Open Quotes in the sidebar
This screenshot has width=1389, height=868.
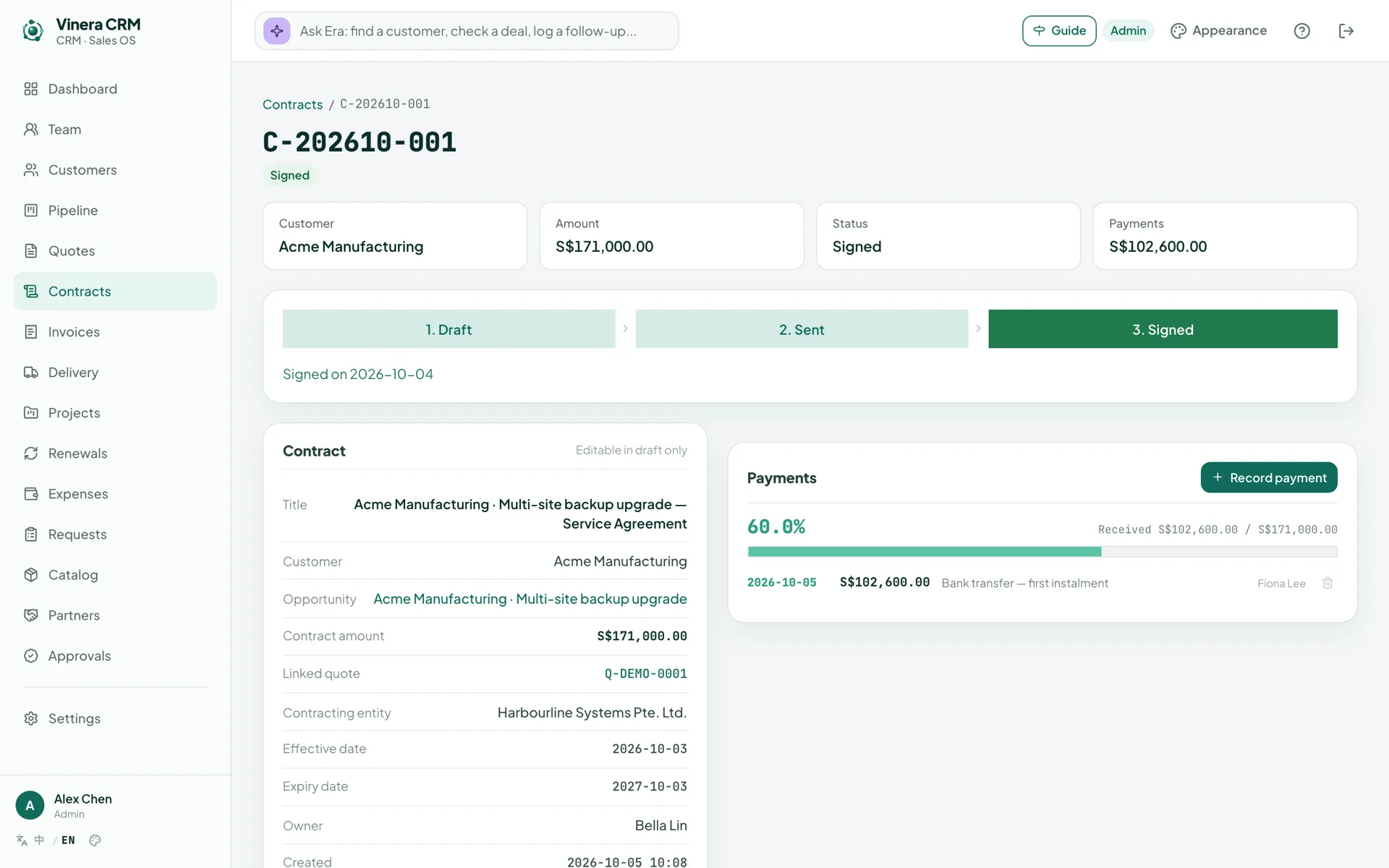pyautogui.click(x=115, y=251)
